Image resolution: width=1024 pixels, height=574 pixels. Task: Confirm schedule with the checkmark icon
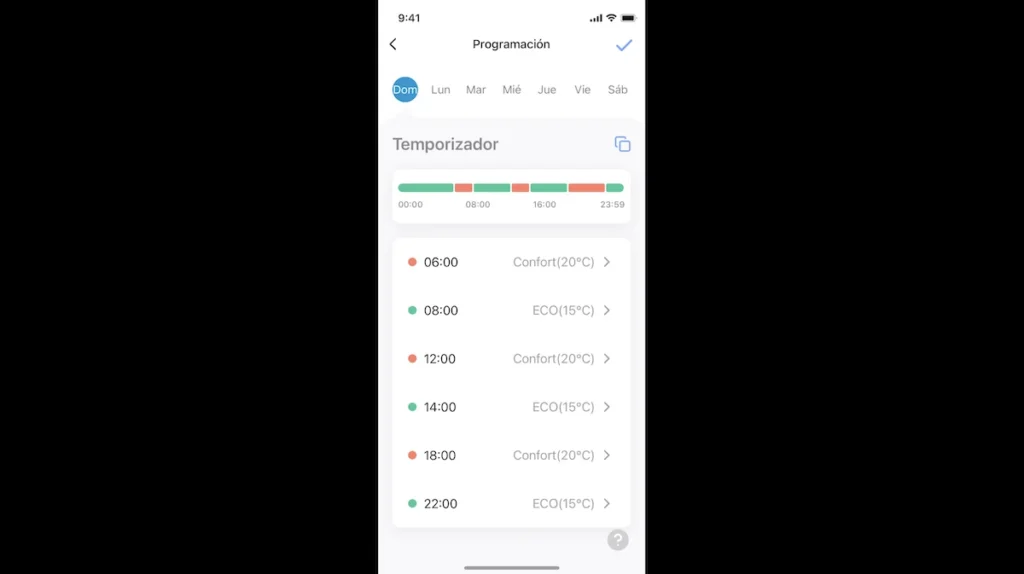pos(624,45)
